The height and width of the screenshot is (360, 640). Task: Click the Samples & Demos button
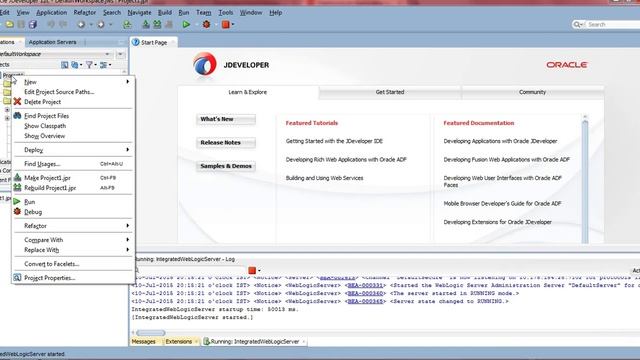pos(226,166)
